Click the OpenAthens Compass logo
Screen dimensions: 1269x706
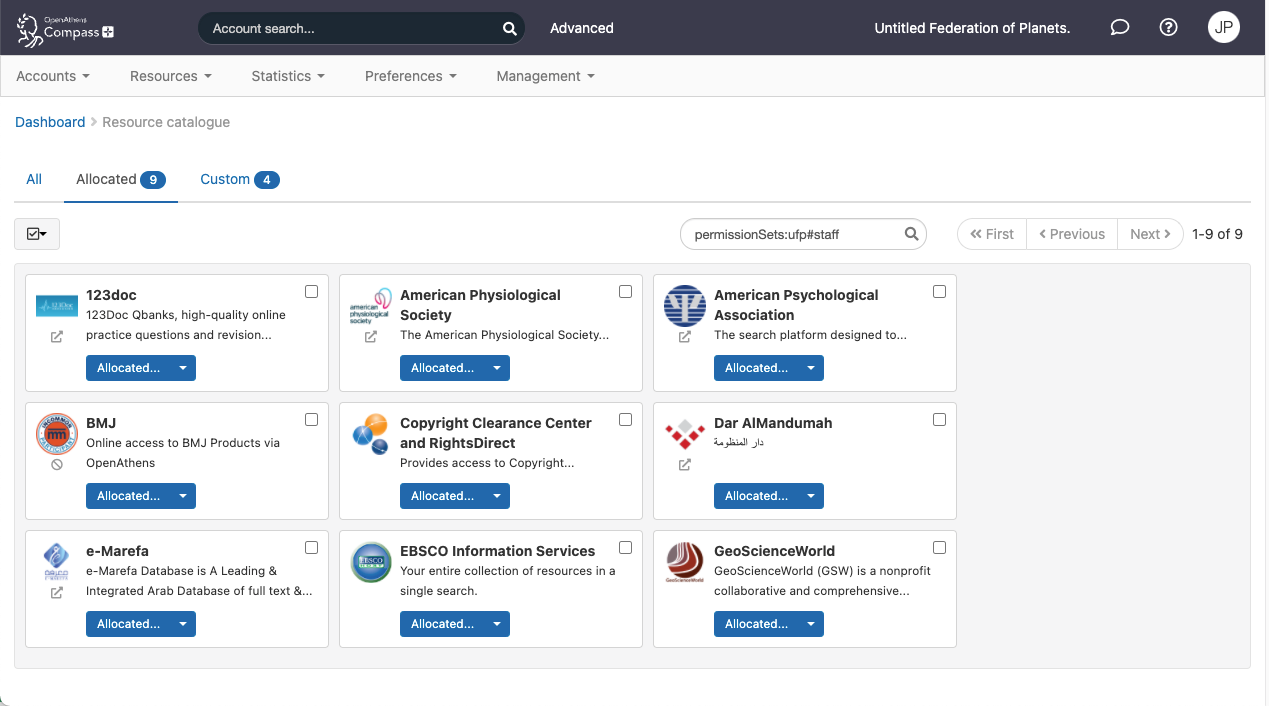[x=65, y=29]
